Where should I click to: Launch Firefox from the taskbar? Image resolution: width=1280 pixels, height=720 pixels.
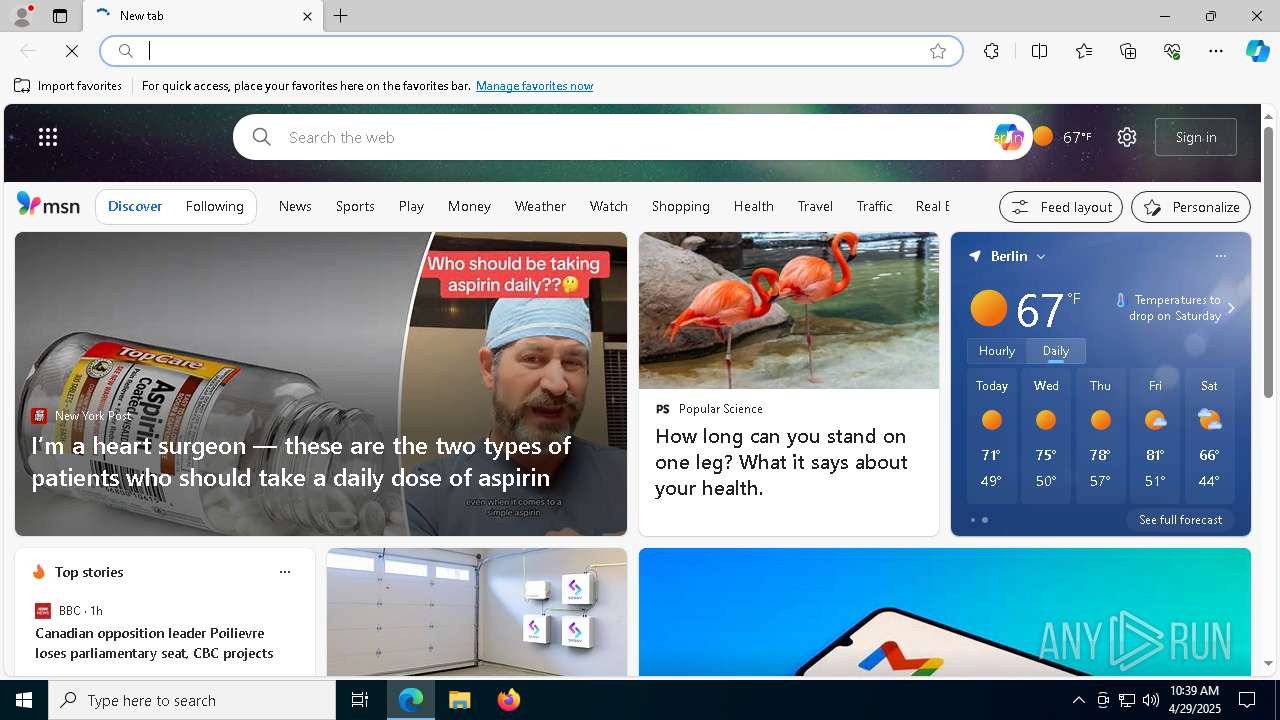tap(509, 700)
